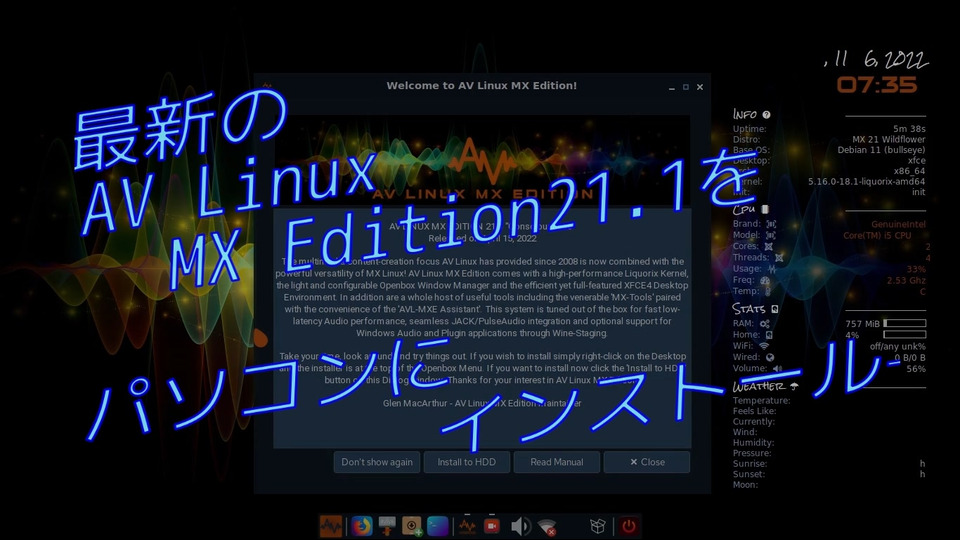Click the icon next to Brand label
Image resolution: width=960 pixels, height=540 pixels.
click(x=771, y=224)
